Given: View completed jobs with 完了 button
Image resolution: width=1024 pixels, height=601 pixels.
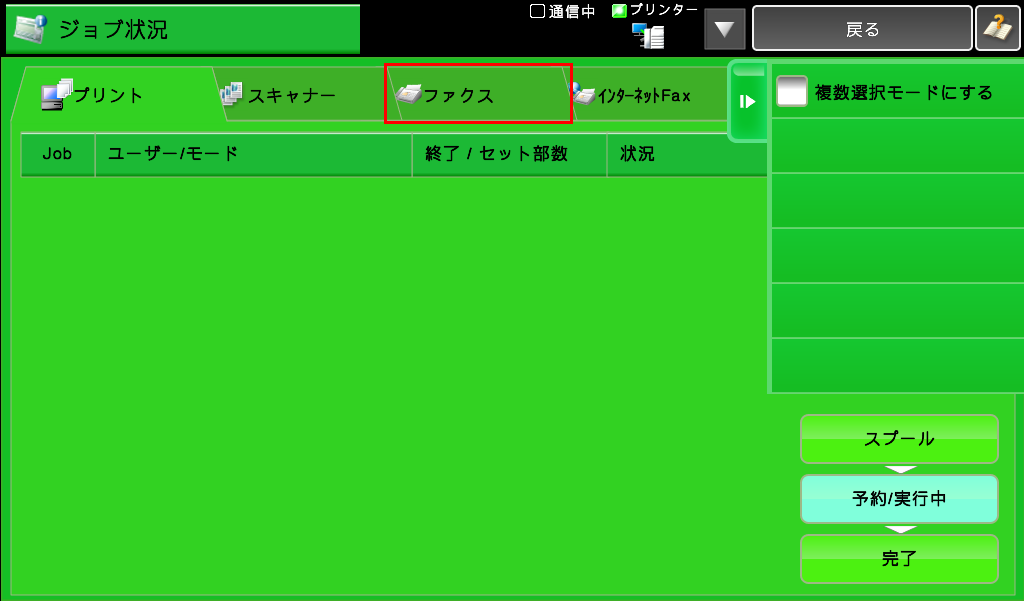Looking at the screenshot, I should tap(899, 558).
